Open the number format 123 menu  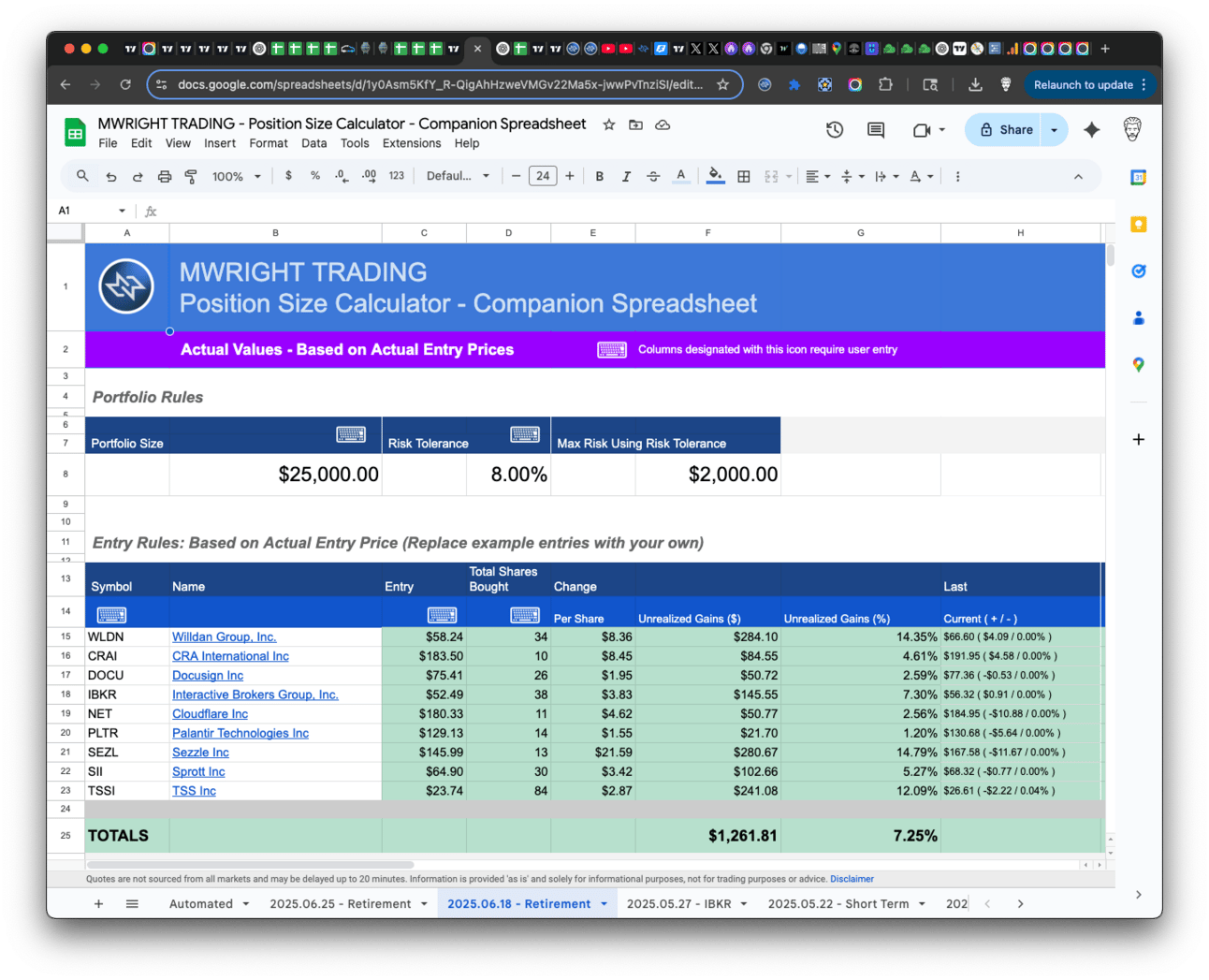click(397, 175)
